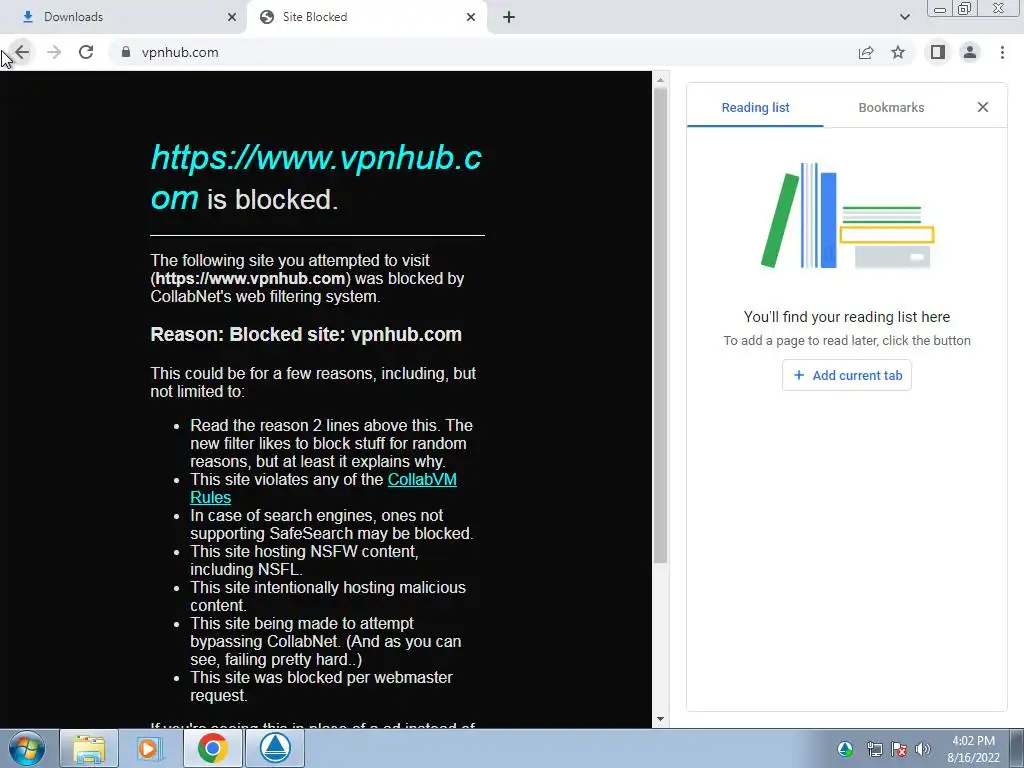This screenshot has height=768, width=1024.
Task: Open the clock showing 4:02 PM
Action: pos(974,749)
